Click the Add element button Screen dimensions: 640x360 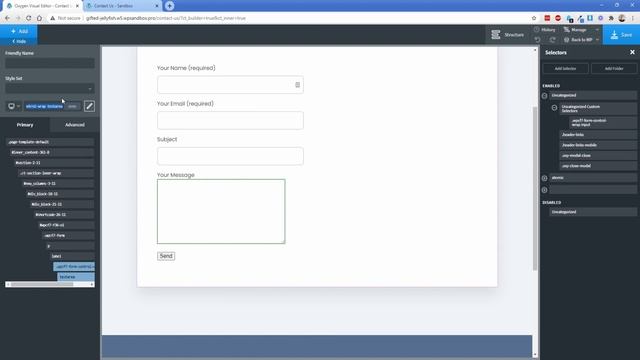19,31
